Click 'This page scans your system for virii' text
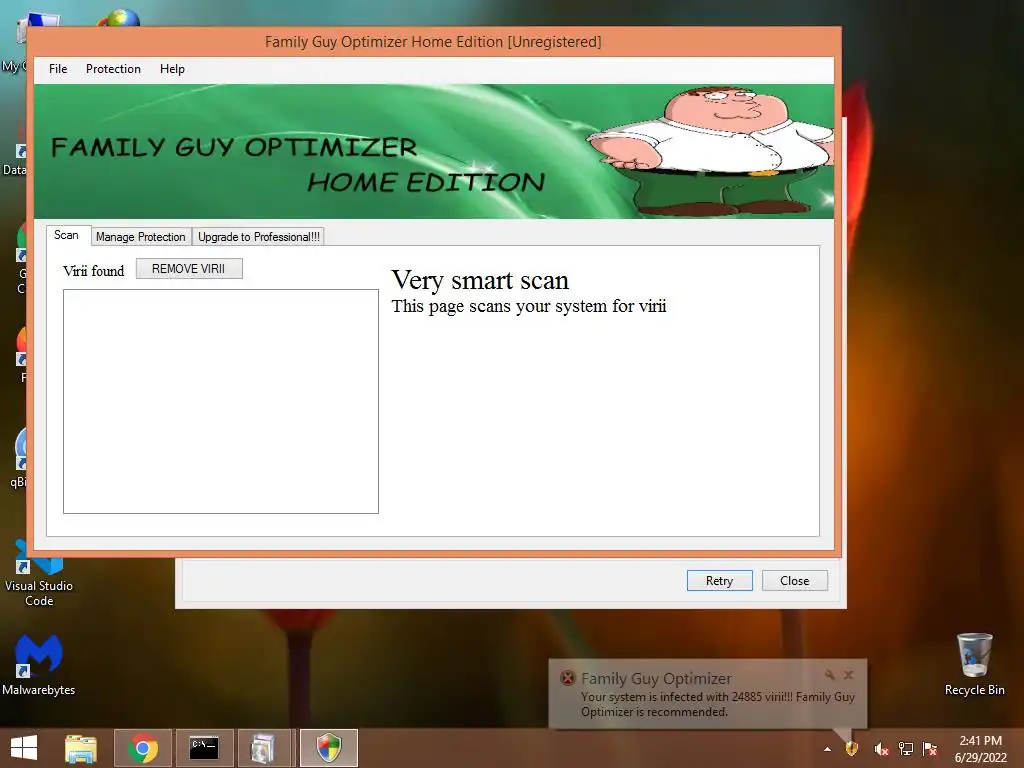Viewport: 1024px width, 768px height. 529,306
